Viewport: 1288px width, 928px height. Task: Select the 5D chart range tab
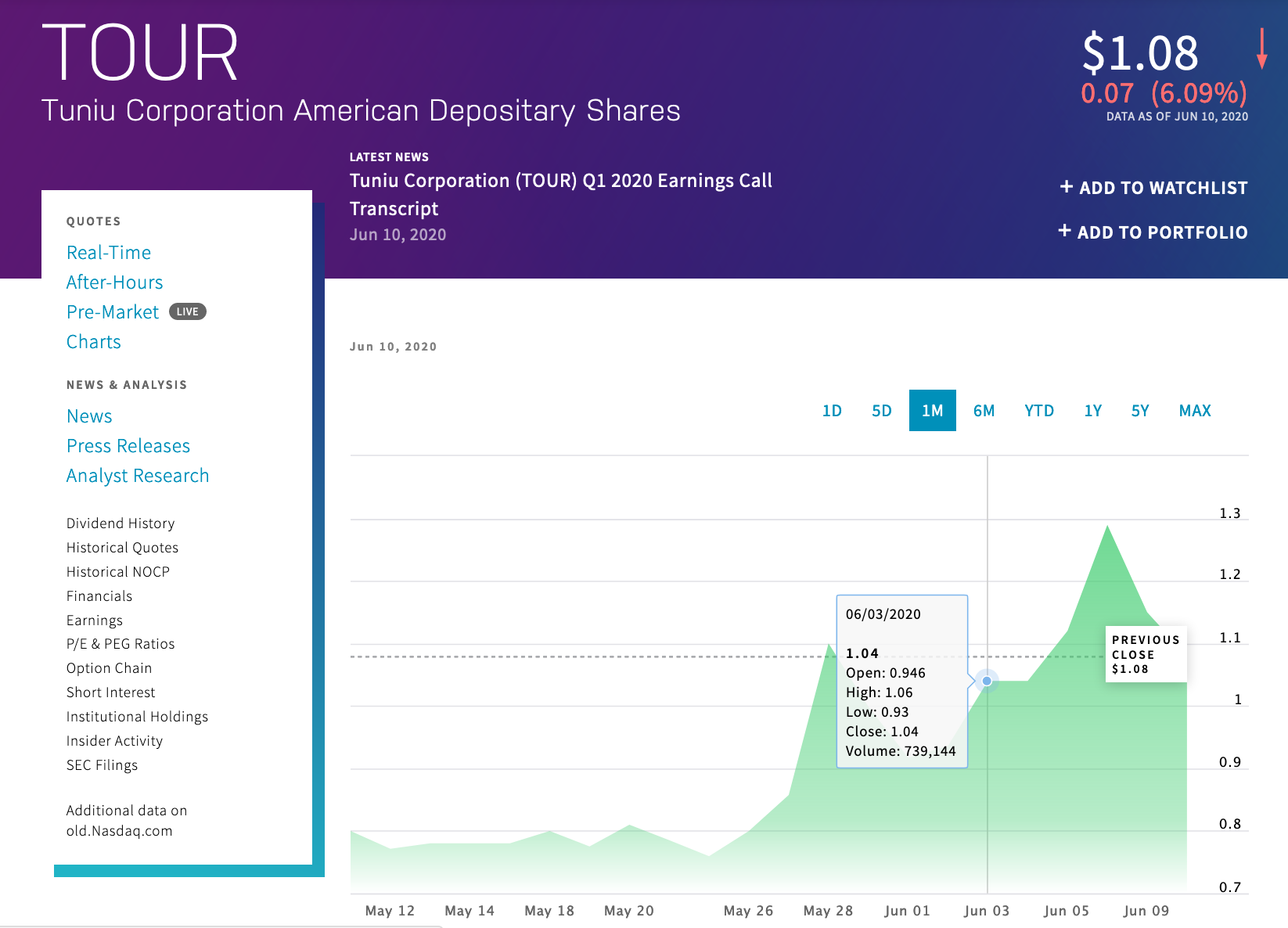pos(882,411)
